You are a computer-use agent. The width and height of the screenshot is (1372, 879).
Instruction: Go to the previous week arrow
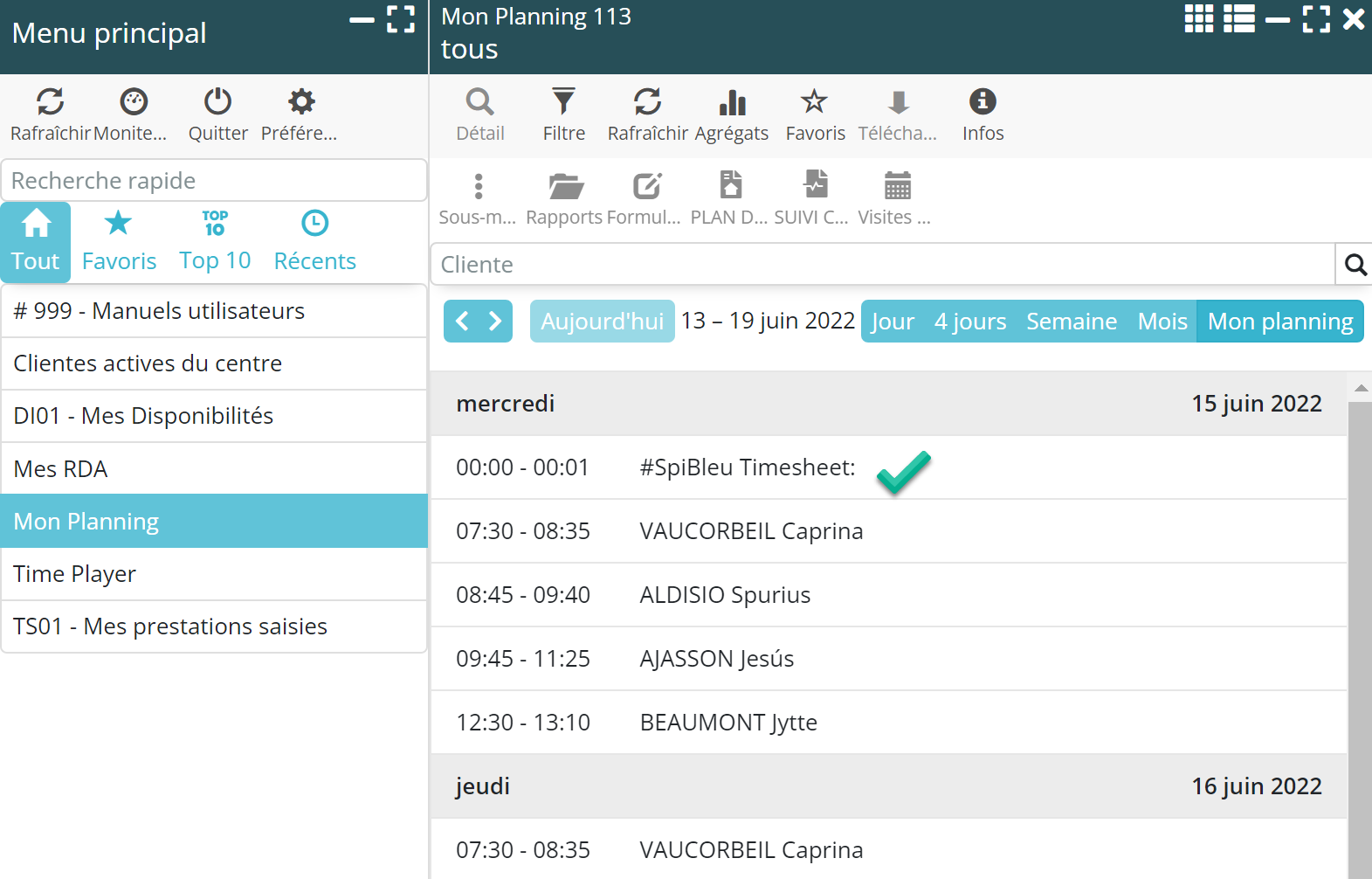[462, 322]
